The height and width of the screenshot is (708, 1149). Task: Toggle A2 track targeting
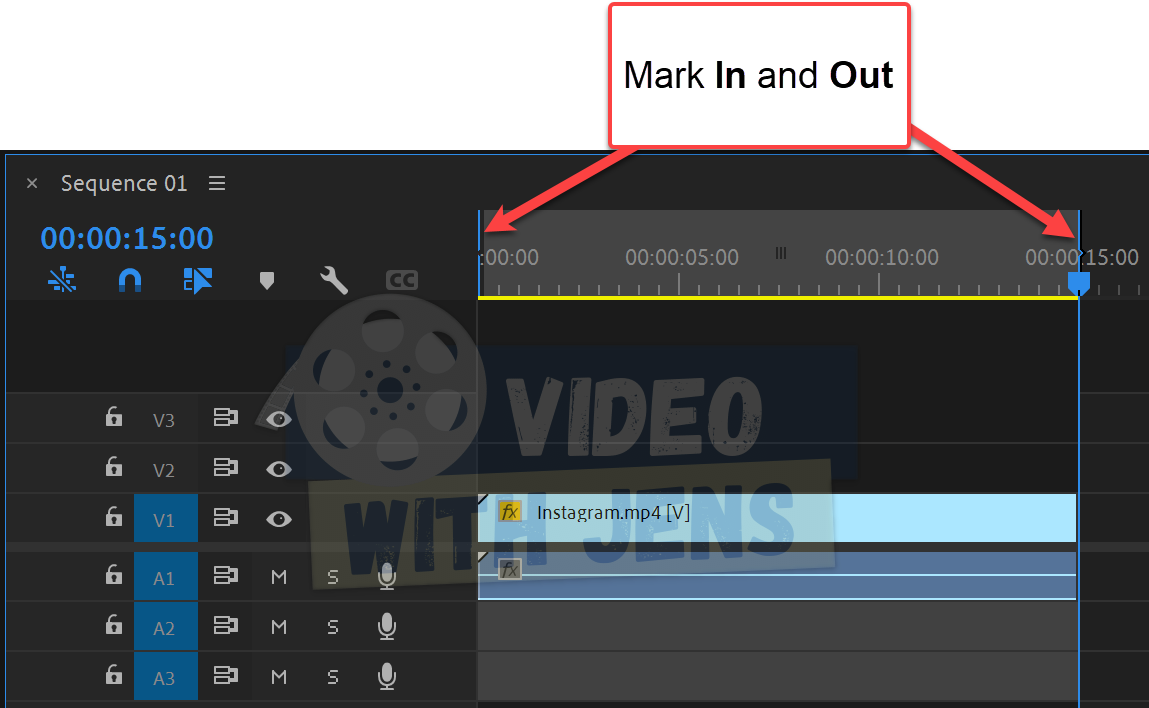pyautogui.click(x=166, y=627)
